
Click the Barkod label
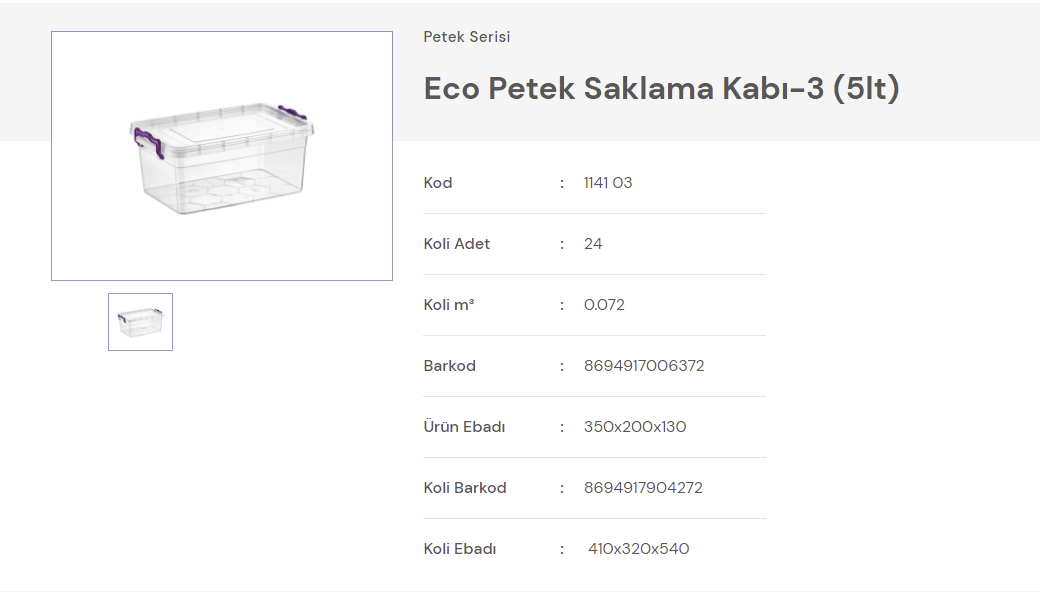point(450,366)
